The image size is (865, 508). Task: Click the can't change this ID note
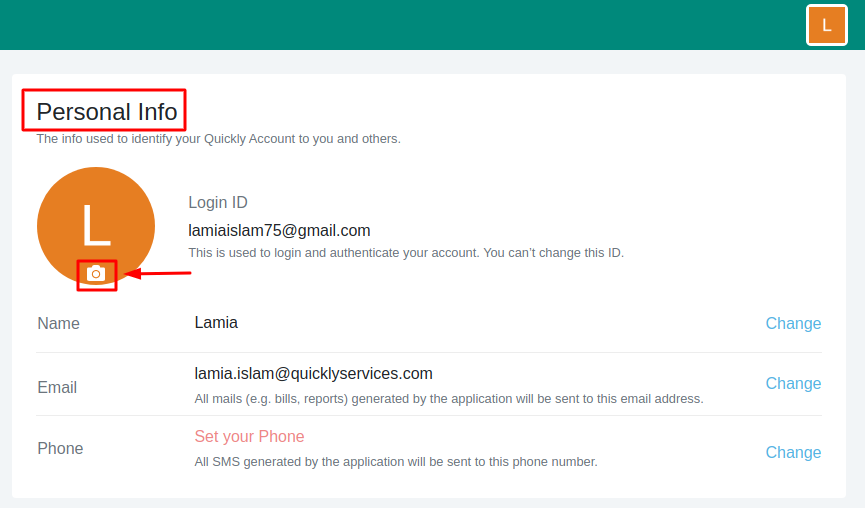click(405, 253)
